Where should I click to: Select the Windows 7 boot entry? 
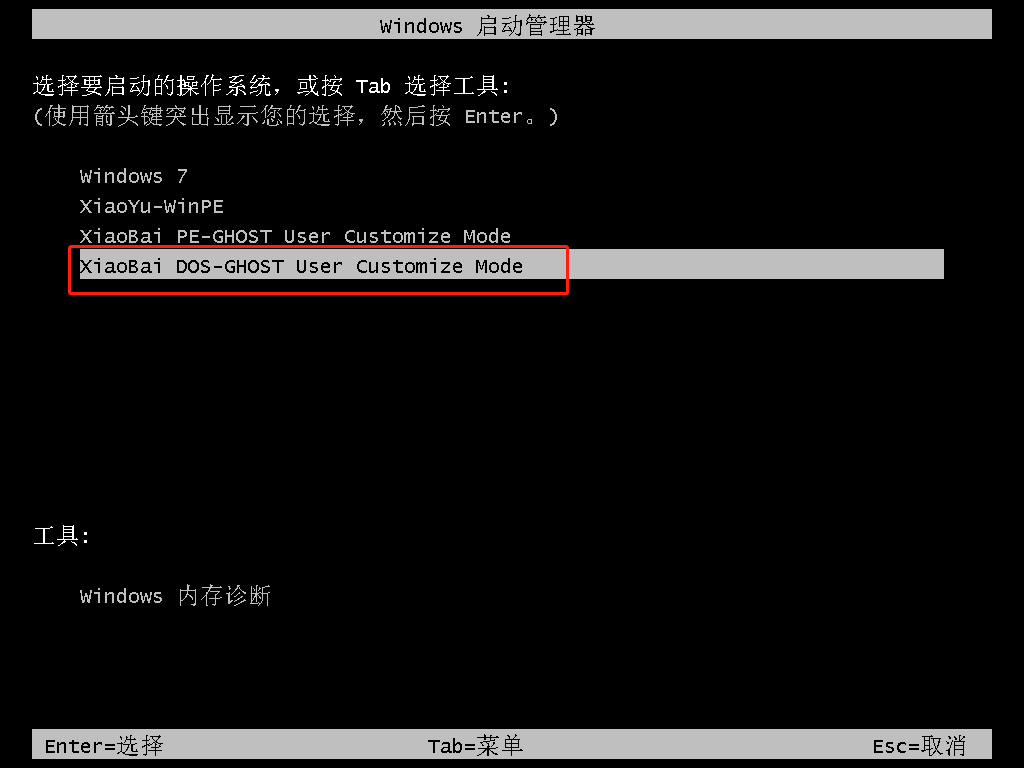pyautogui.click(x=133, y=176)
